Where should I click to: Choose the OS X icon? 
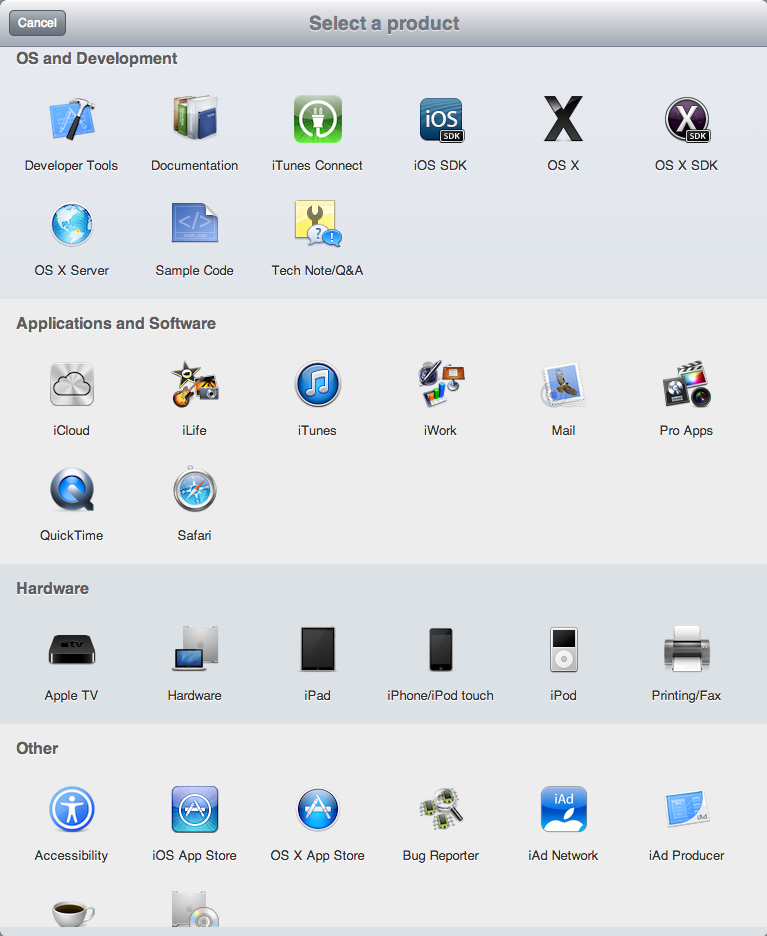563,119
